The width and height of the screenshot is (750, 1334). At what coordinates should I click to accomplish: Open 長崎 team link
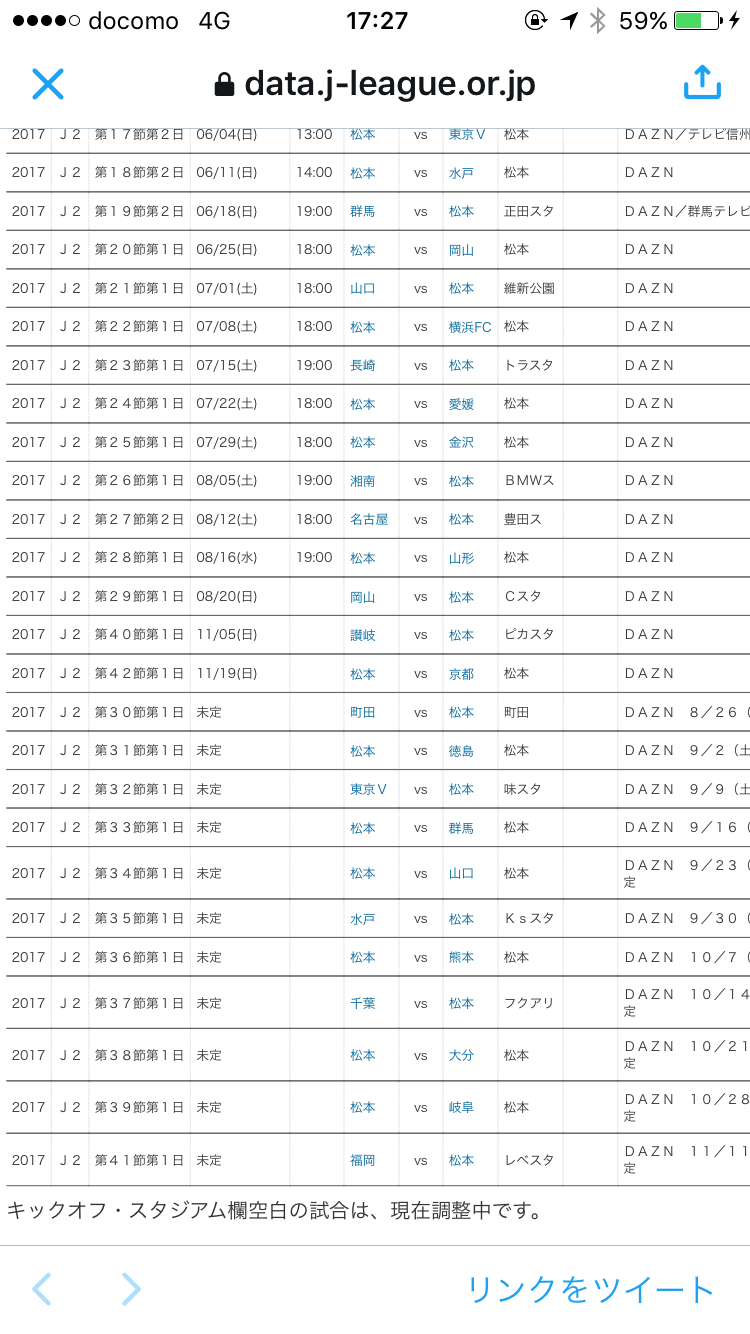(363, 366)
